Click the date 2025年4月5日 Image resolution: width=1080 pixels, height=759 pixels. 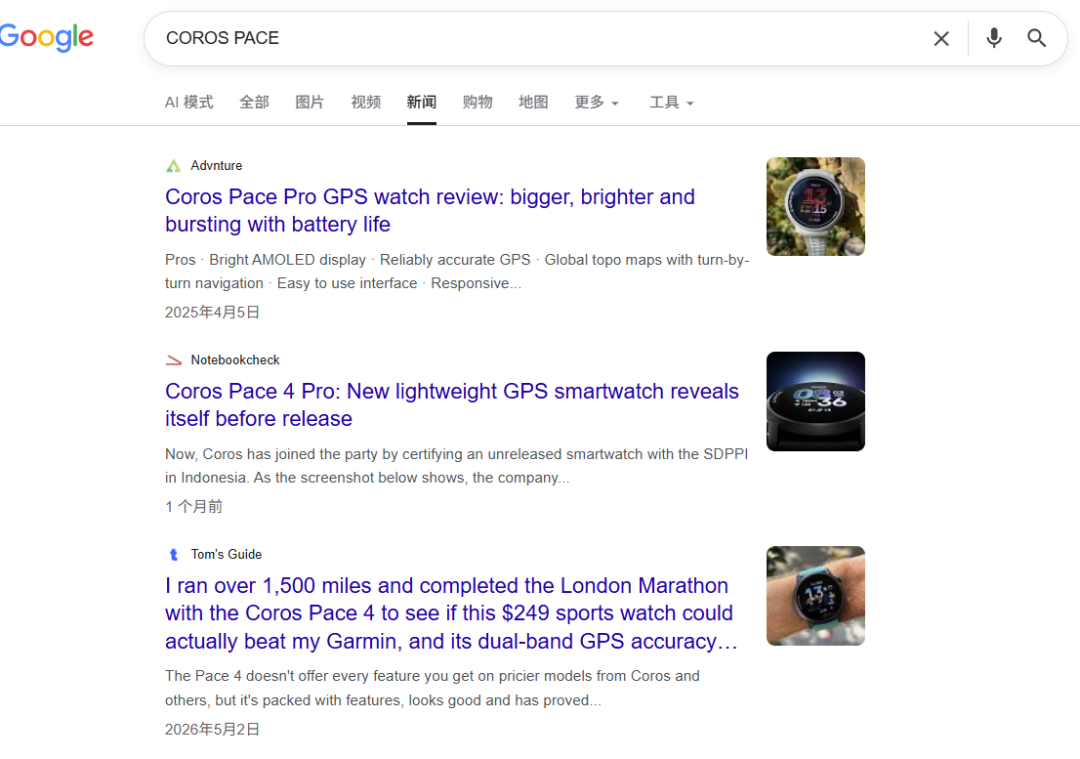click(212, 312)
